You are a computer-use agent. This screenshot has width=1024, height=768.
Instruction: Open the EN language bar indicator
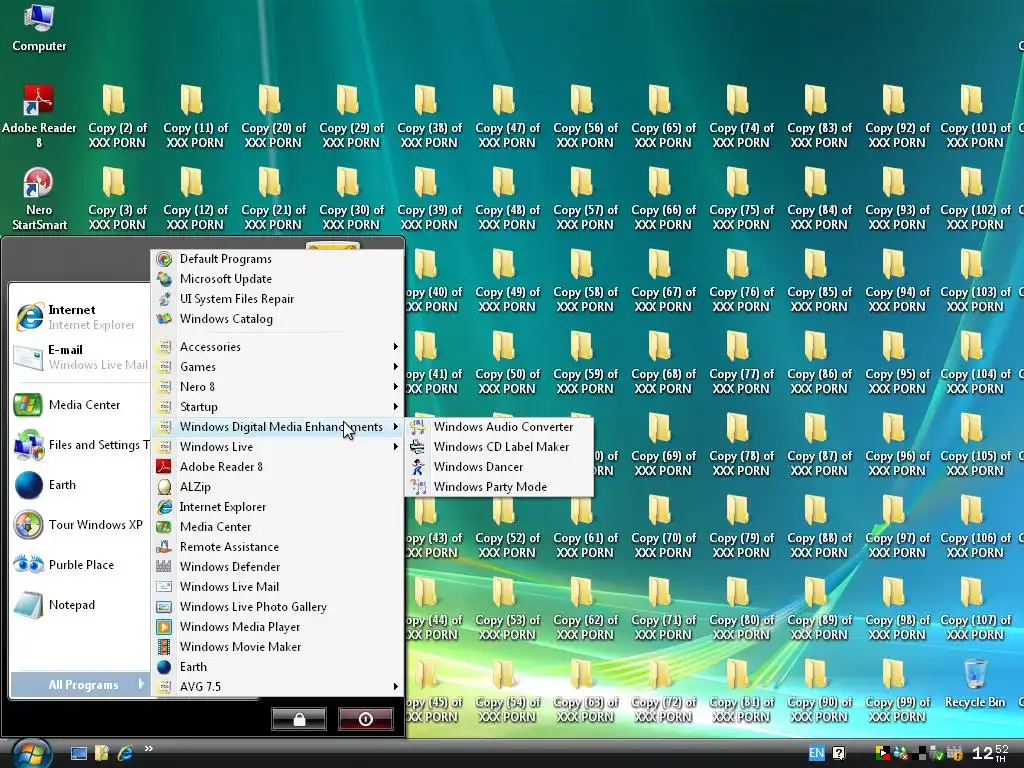pyautogui.click(x=816, y=753)
